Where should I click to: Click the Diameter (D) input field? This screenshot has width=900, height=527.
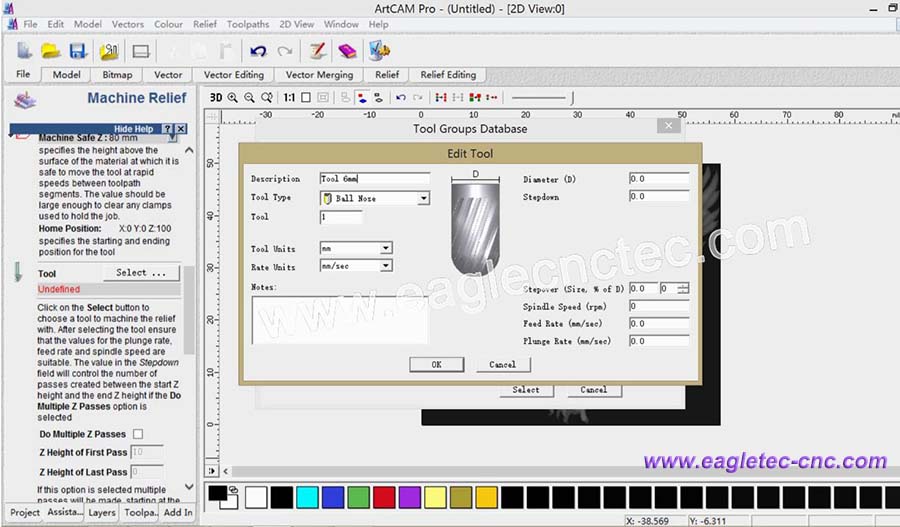pyautogui.click(x=659, y=179)
